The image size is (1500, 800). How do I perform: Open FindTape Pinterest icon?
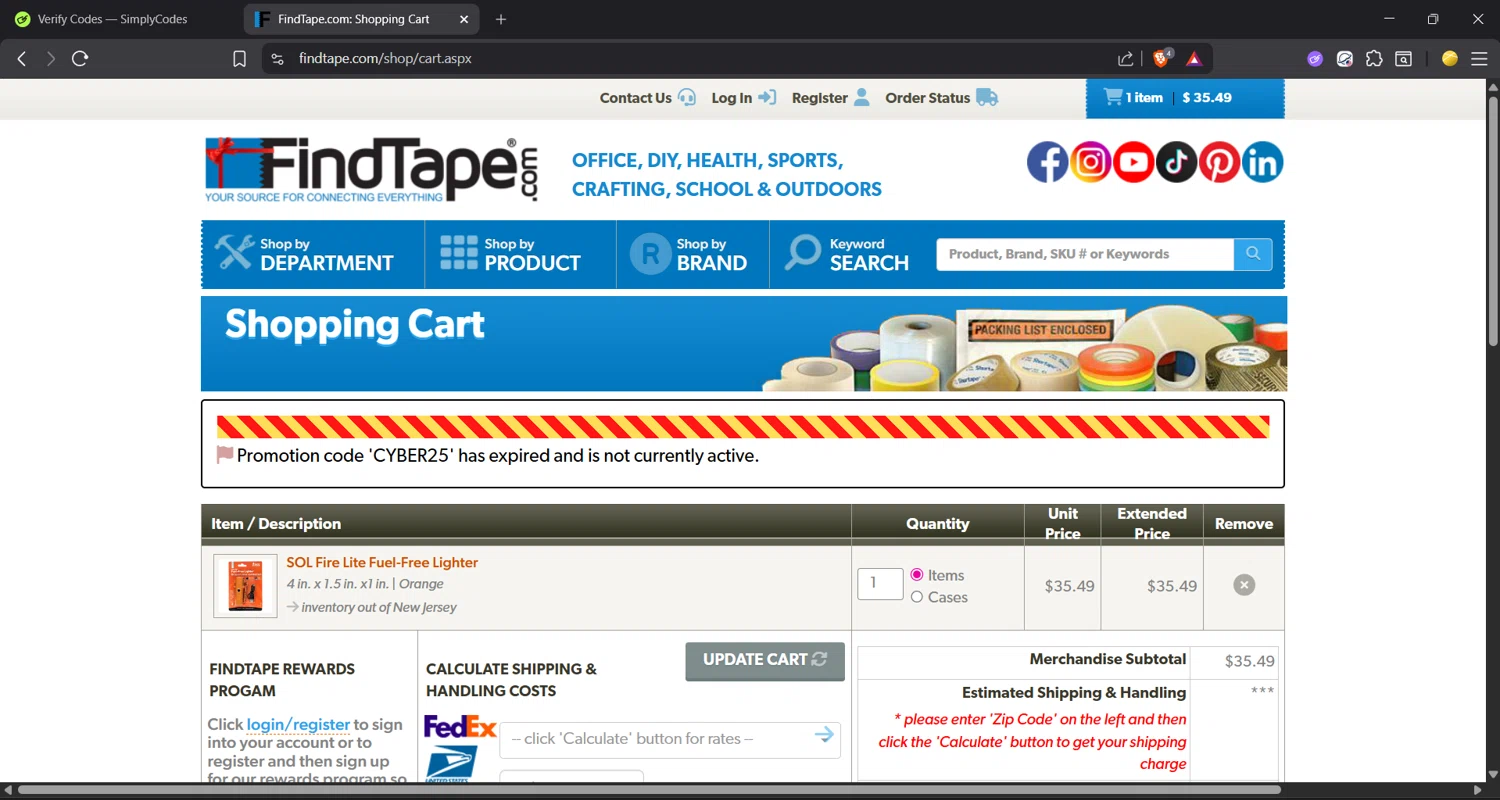point(1220,162)
